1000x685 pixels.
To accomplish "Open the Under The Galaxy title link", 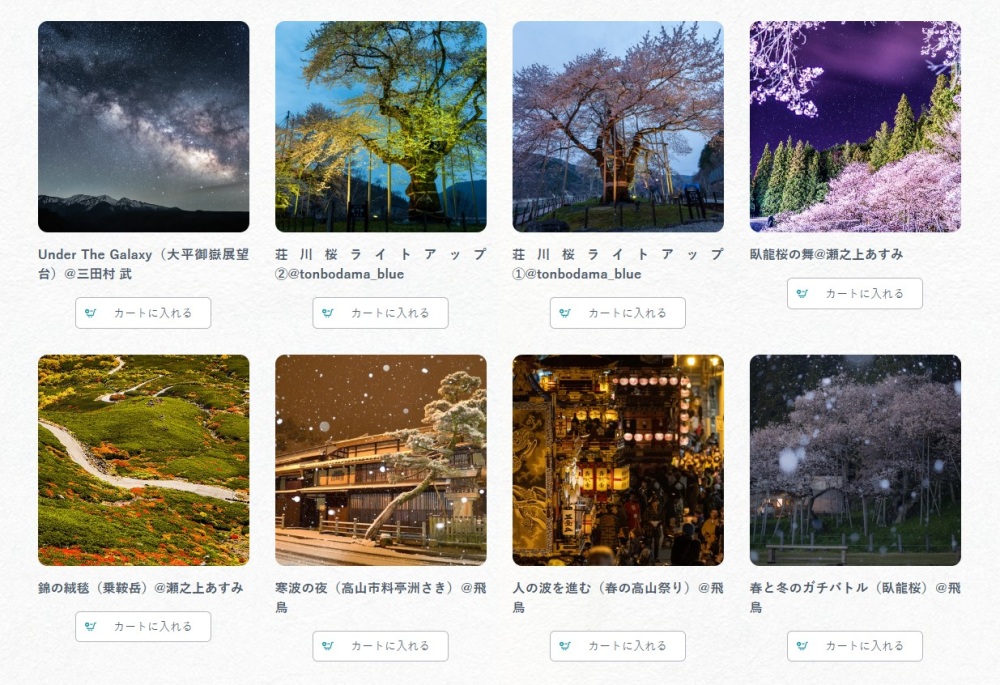I will tap(143, 264).
